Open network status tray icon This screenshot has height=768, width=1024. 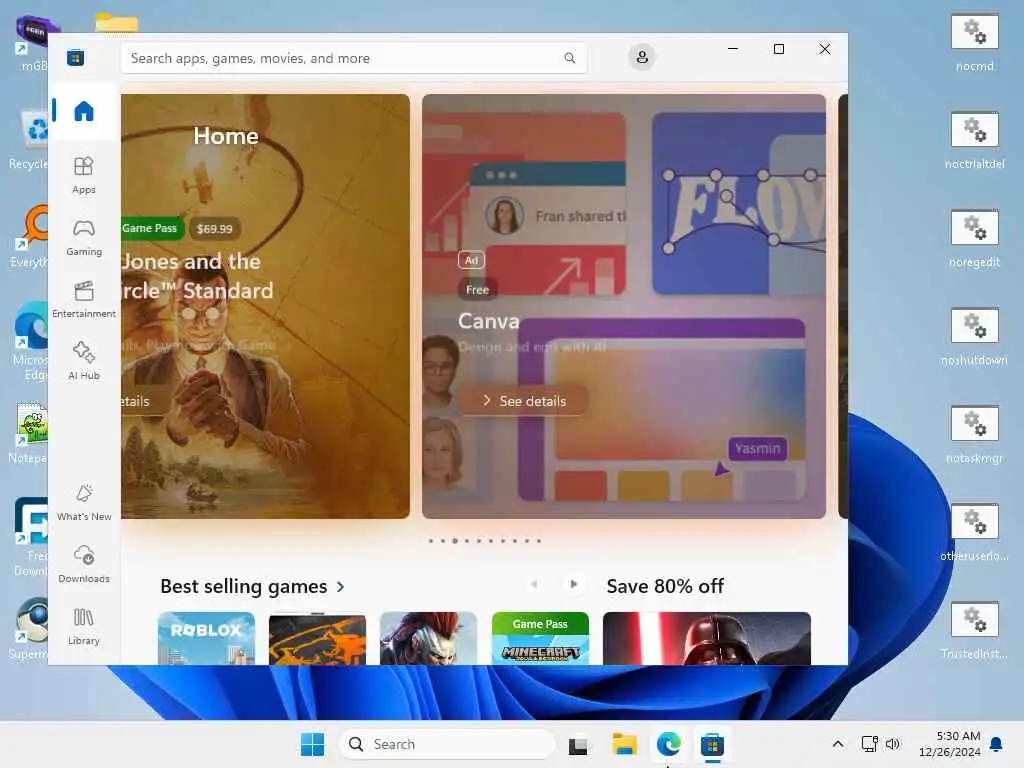click(x=870, y=744)
